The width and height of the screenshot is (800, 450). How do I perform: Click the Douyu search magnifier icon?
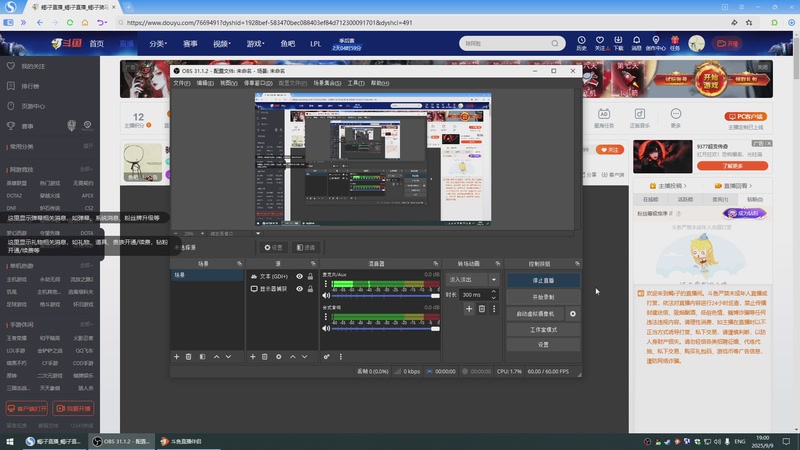tap(555, 43)
